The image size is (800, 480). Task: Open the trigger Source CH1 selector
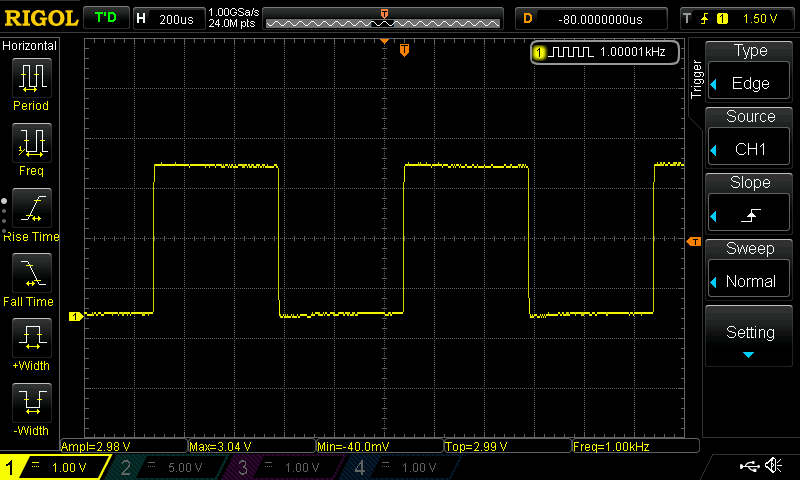750,137
